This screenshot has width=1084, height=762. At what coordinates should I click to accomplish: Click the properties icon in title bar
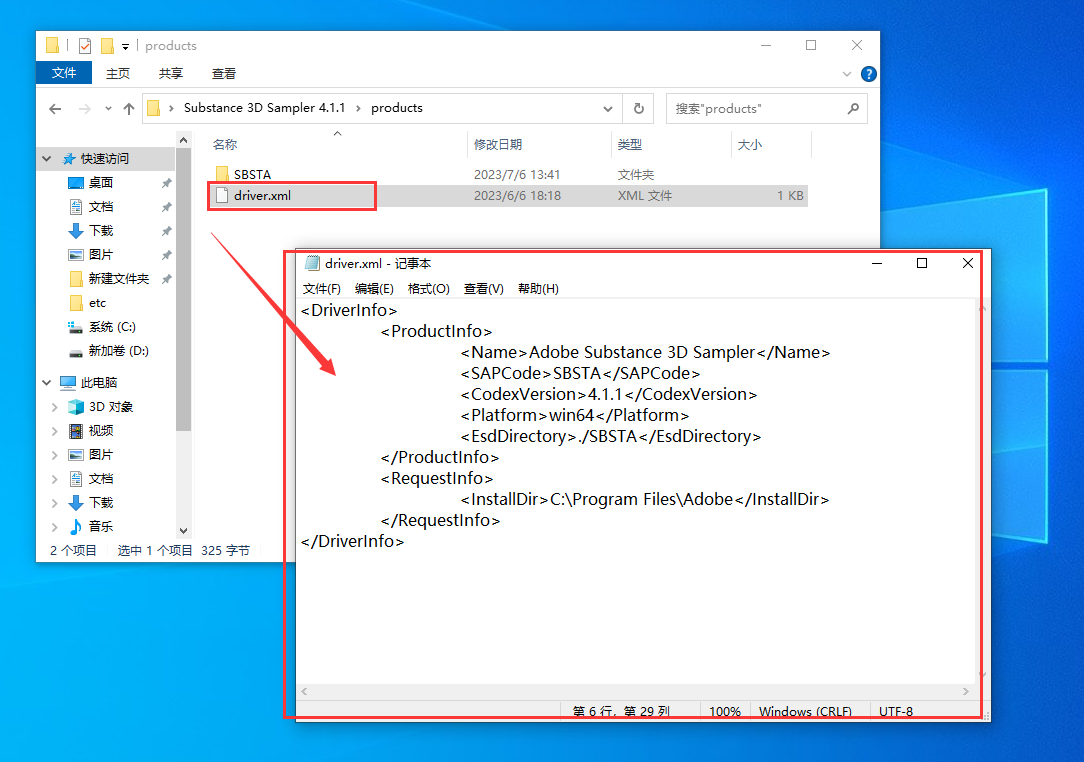point(84,46)
